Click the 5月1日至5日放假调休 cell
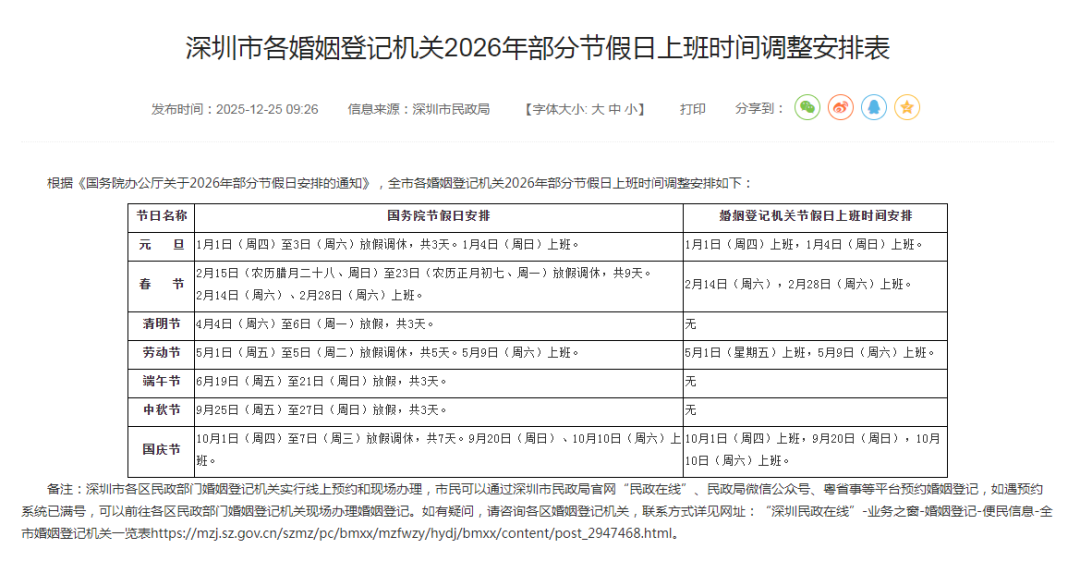Screen dimensions: 1080x561 point(439,353)
